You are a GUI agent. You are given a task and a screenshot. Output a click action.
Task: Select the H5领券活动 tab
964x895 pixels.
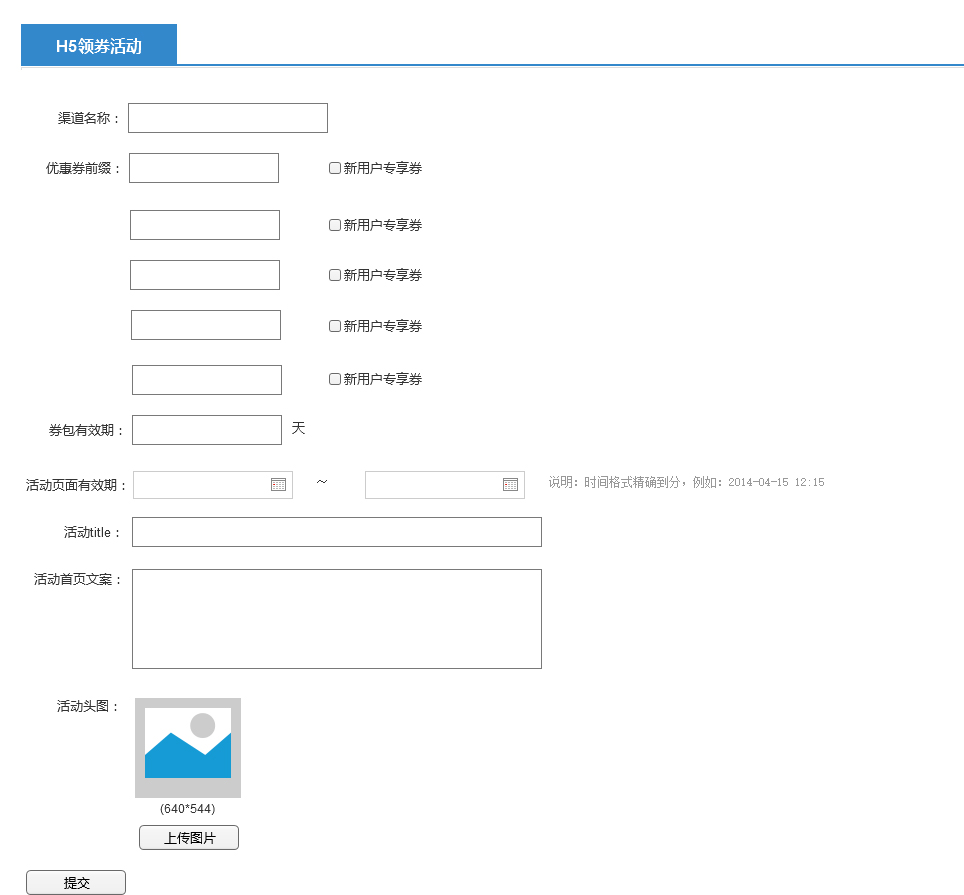click(x=99, y=45)
